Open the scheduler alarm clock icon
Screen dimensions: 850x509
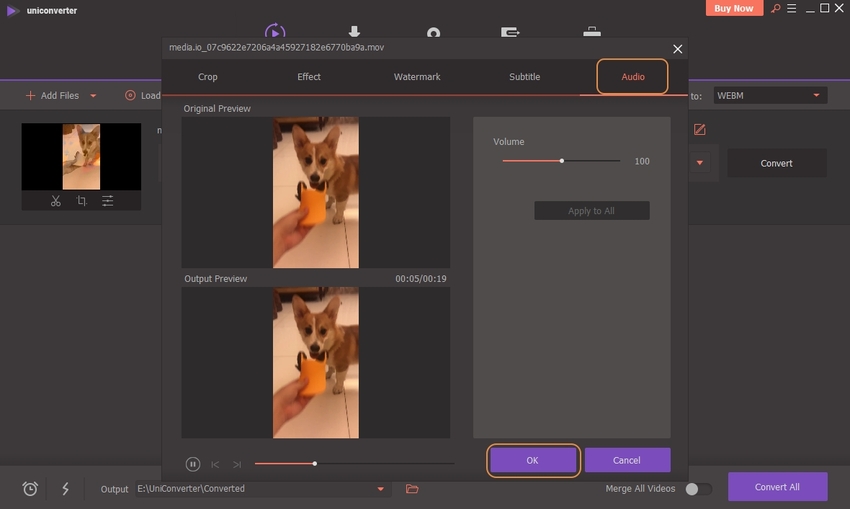pos(31,489)
